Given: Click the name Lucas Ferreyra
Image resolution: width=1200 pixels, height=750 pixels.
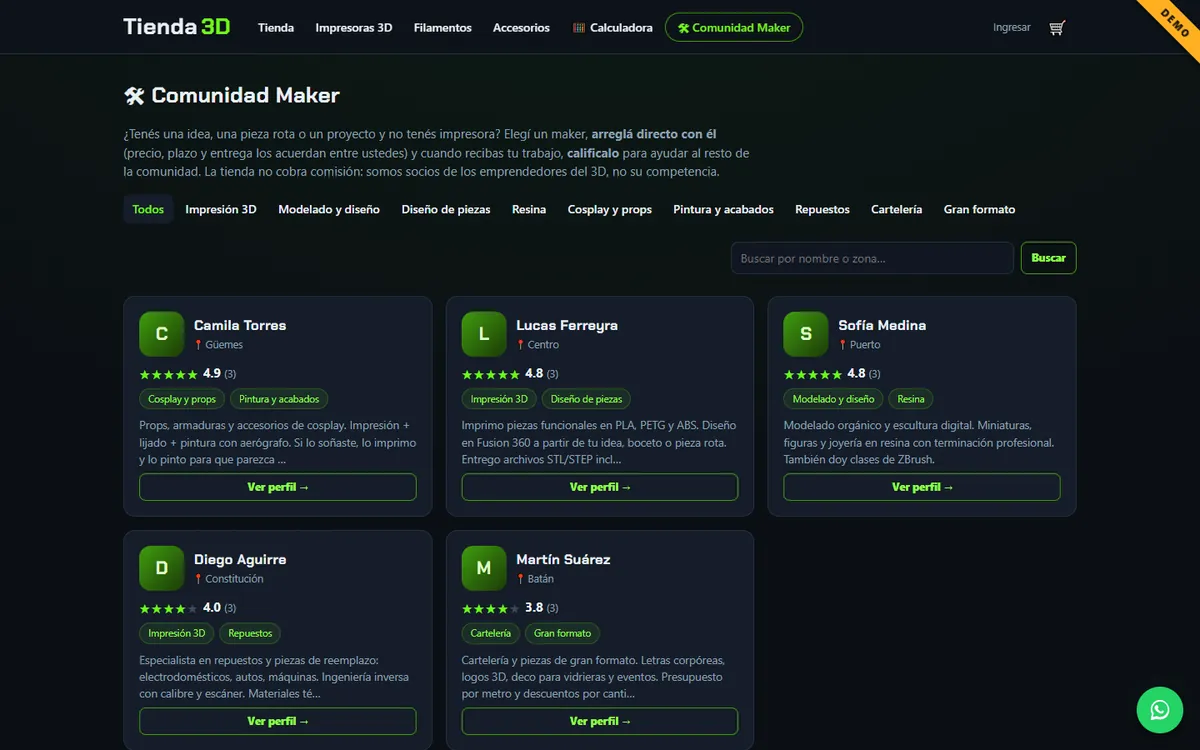Looking at the screenshot, I should pyautogui.click(x=567, y=325).
